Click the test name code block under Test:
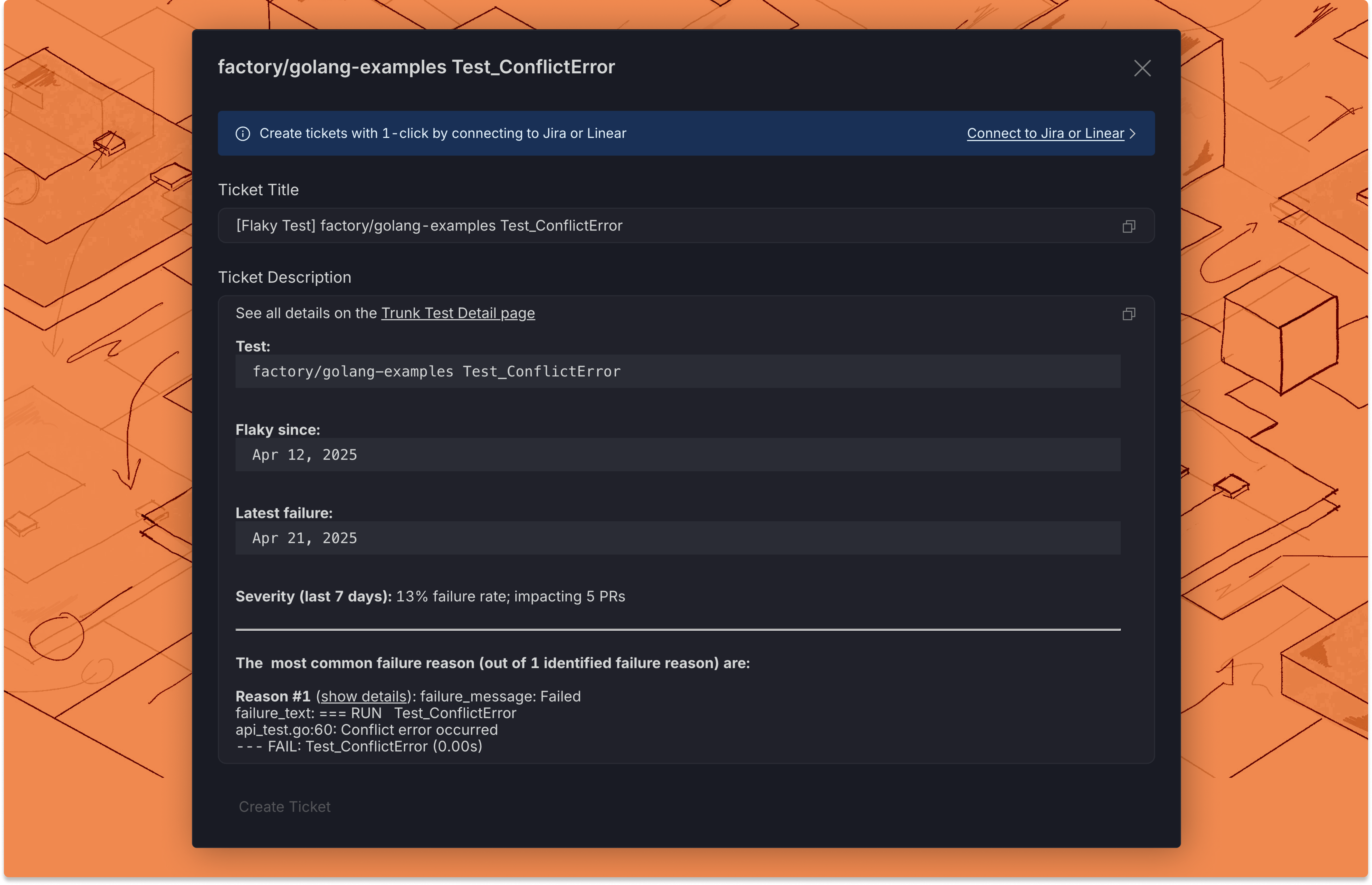The height and width of the screenshot is (885, 1372). 677,371
